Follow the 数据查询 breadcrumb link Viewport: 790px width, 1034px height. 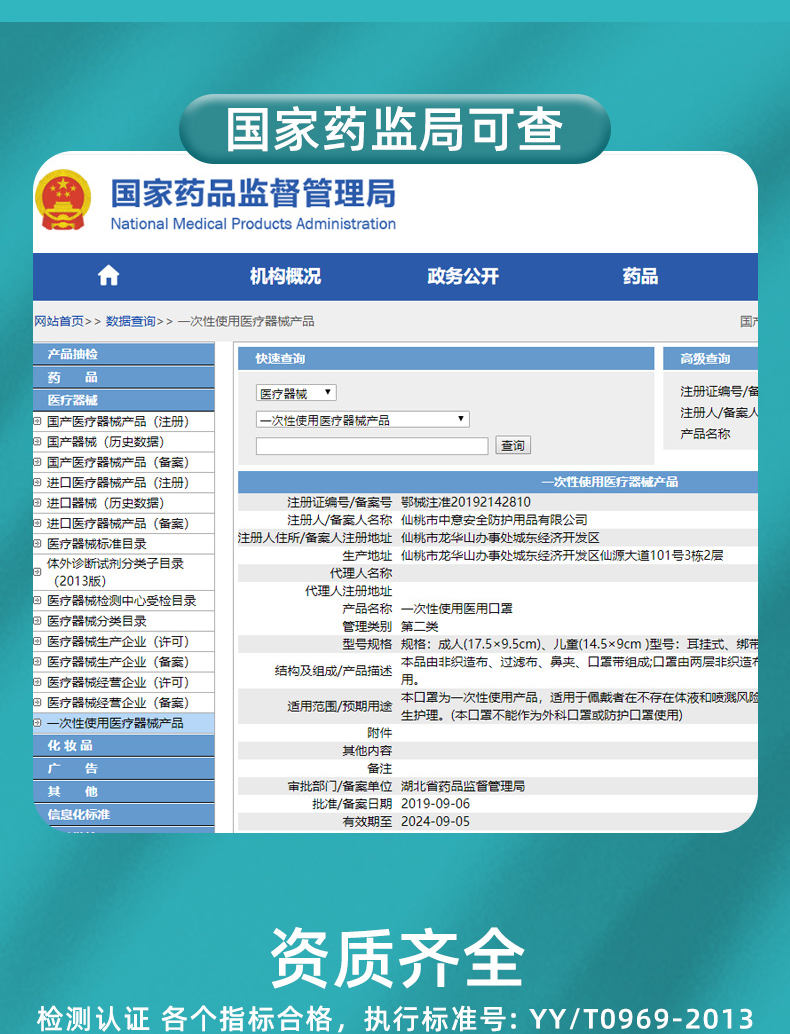coord(131,321)
